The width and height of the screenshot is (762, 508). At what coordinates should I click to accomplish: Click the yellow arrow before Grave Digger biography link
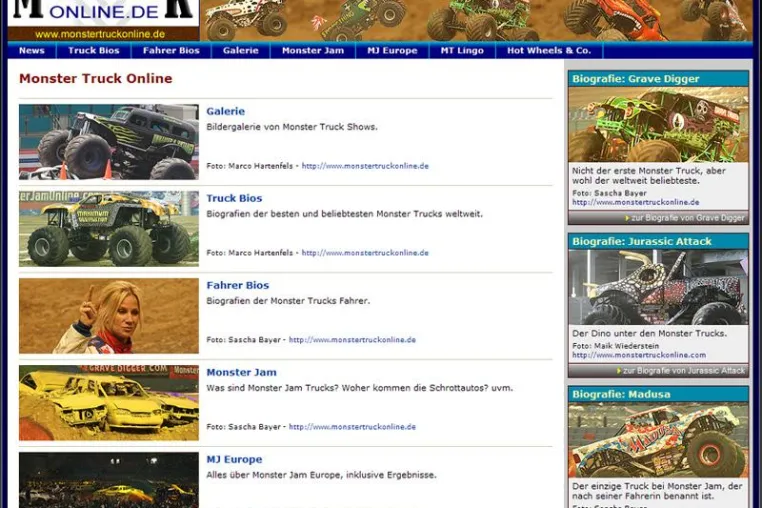[627, 218]
